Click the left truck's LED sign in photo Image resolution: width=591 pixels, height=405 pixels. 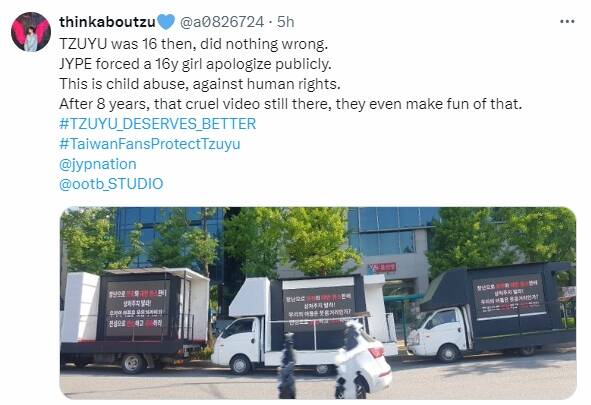pyautogui.click(x=138, y=308)
